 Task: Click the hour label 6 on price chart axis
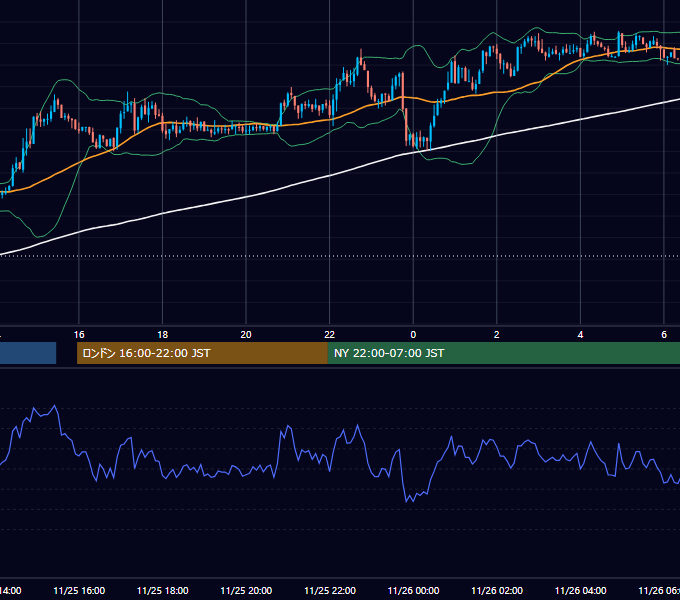click(x=664, y=335)
